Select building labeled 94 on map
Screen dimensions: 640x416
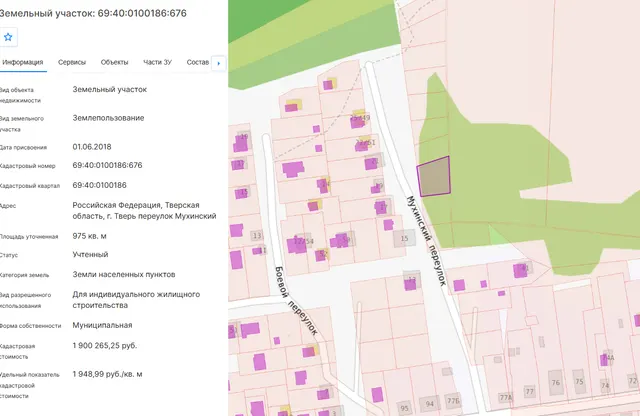430,404
